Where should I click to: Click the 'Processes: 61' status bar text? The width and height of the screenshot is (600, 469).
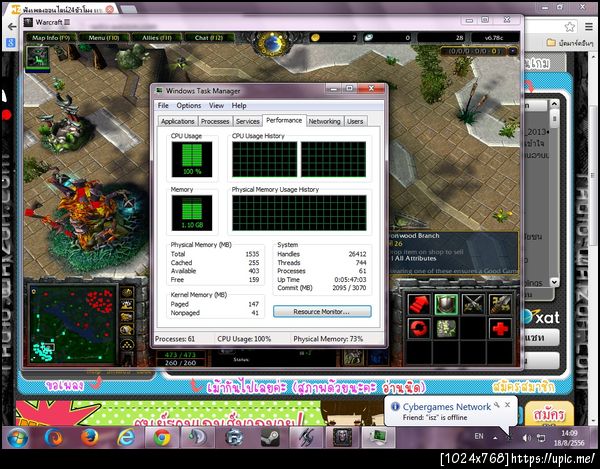click(175, 339)
